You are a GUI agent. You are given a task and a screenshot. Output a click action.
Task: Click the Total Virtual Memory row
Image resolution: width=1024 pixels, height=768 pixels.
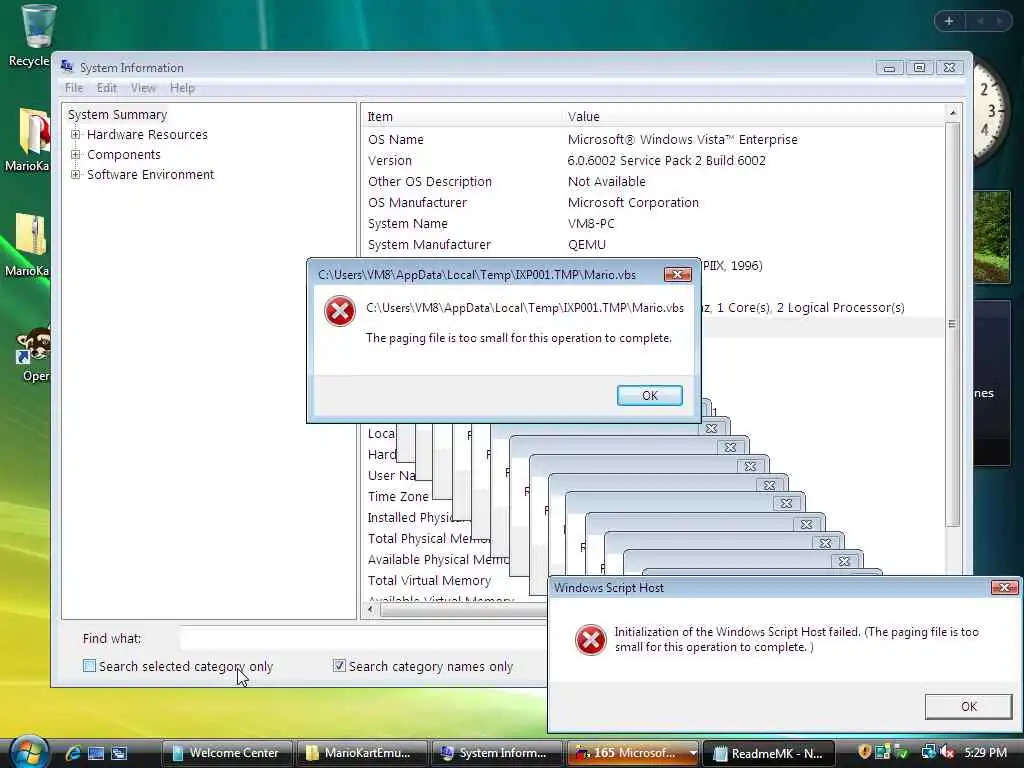tap(429, 580)
